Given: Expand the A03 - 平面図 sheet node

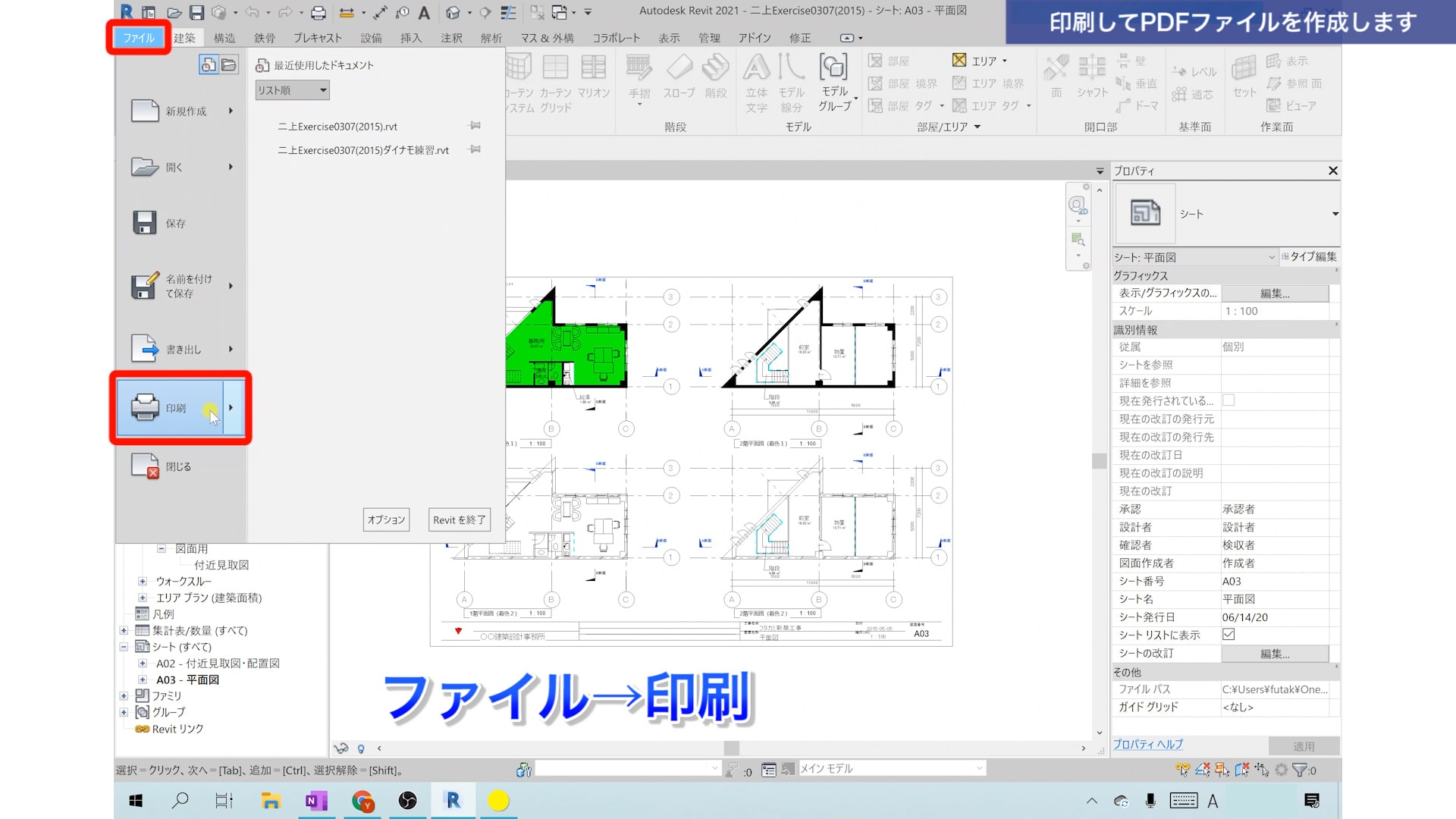Looking at the screenshot, I should pyautogui.click(x=142, y=679).
